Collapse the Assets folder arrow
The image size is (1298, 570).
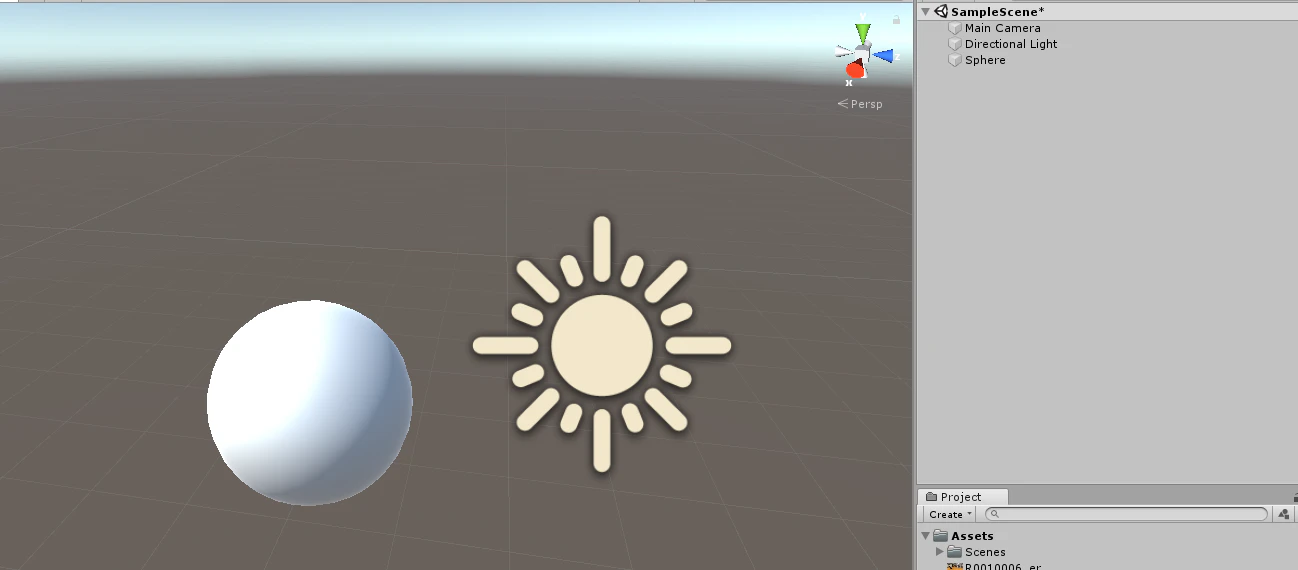coord(925,536)
